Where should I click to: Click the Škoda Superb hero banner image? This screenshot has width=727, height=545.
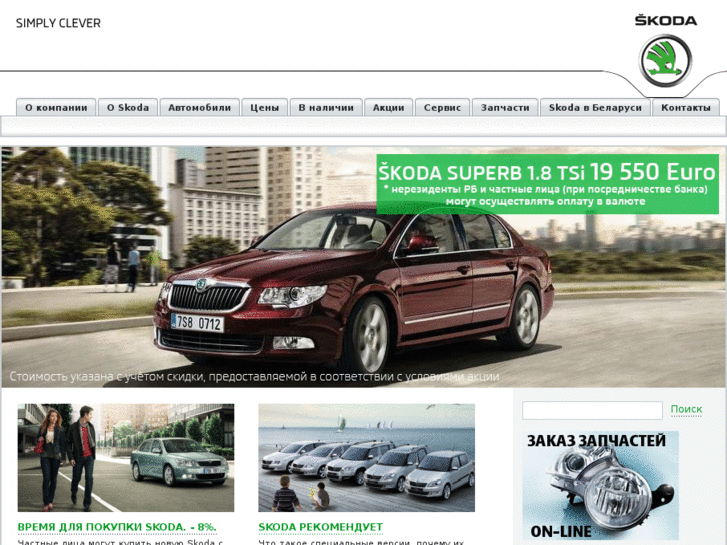(x=363, y=267)
